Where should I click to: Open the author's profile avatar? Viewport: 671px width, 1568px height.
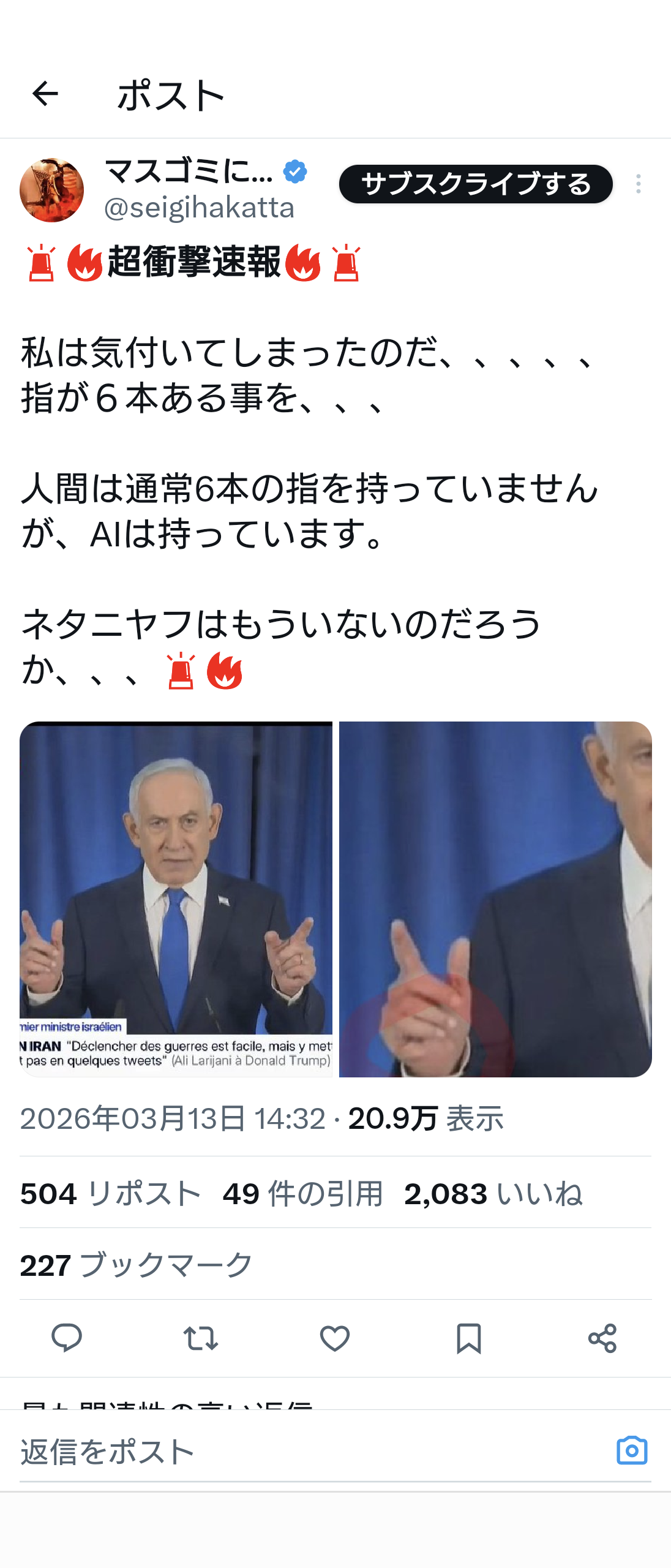point(52,190)
